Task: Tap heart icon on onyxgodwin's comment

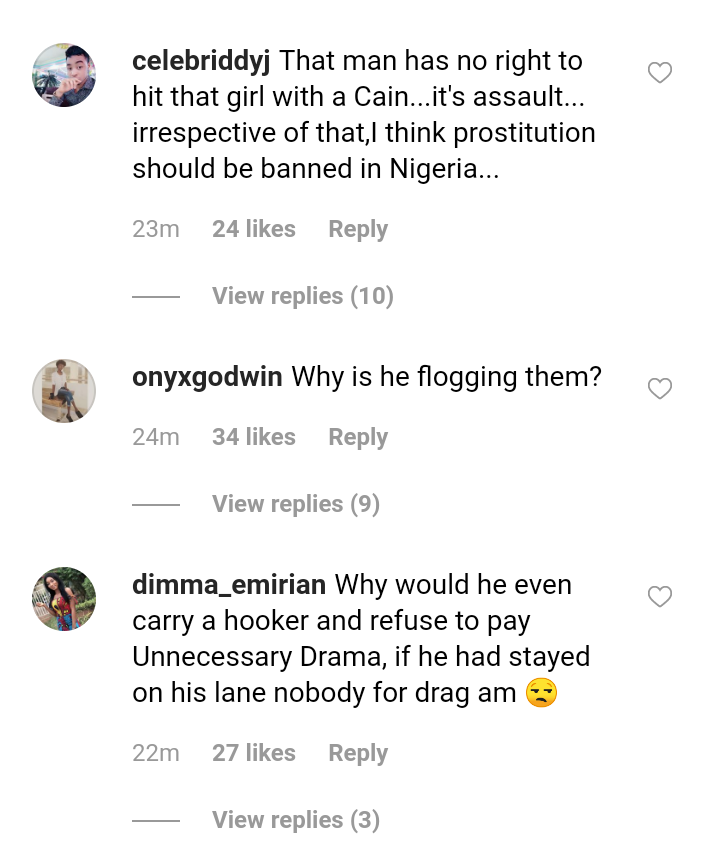Action: click(659, 389)
